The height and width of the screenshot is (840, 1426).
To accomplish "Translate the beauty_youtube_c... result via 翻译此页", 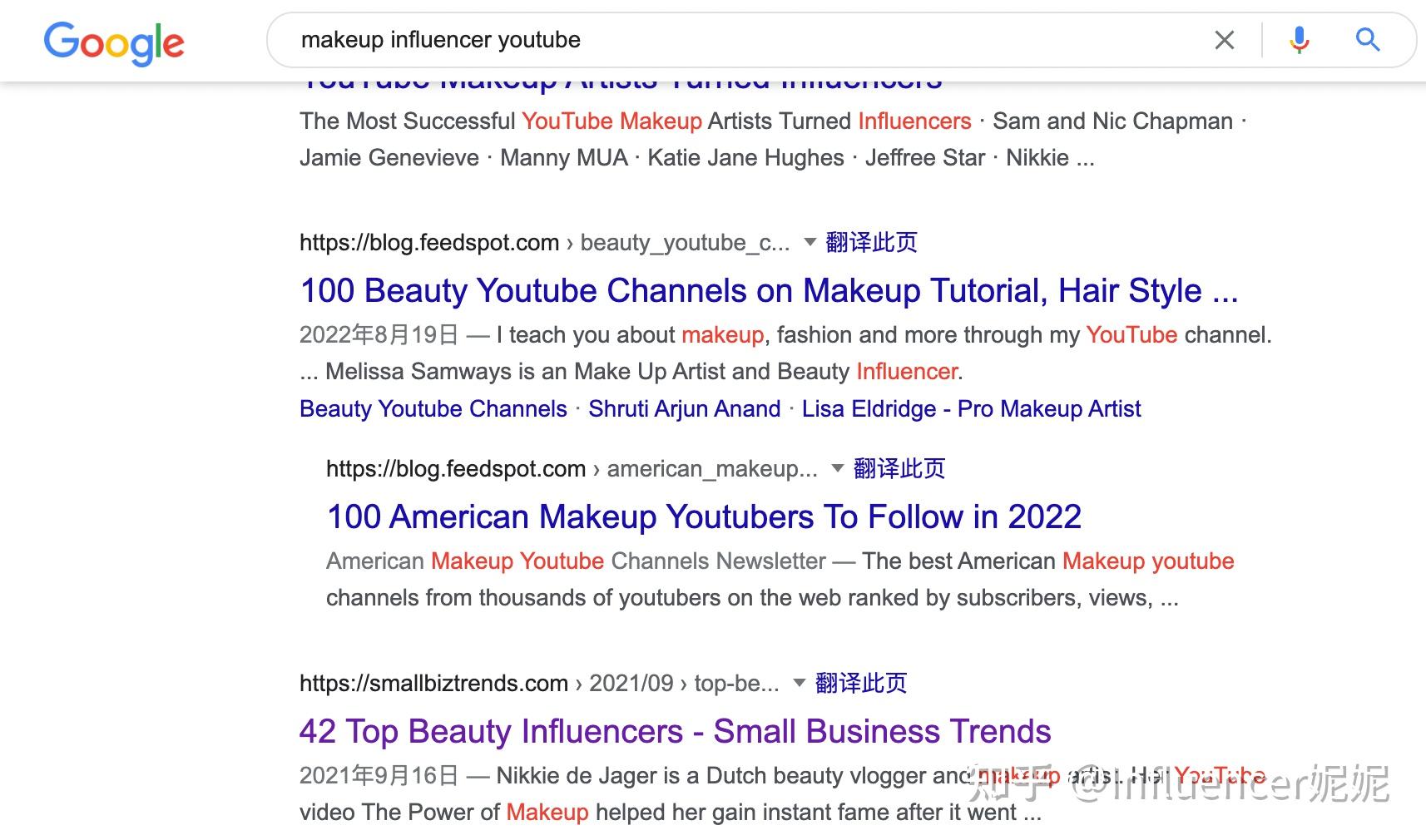I will (871, 243).
